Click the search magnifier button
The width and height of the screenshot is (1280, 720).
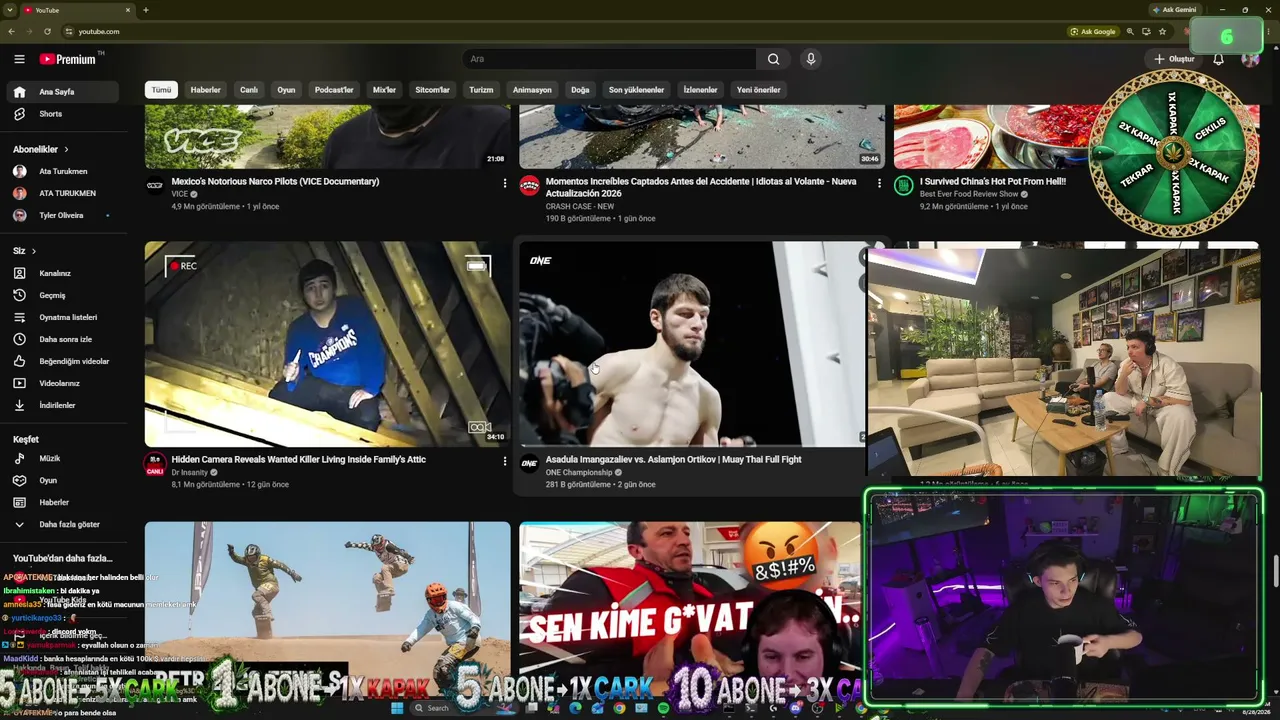773,59
